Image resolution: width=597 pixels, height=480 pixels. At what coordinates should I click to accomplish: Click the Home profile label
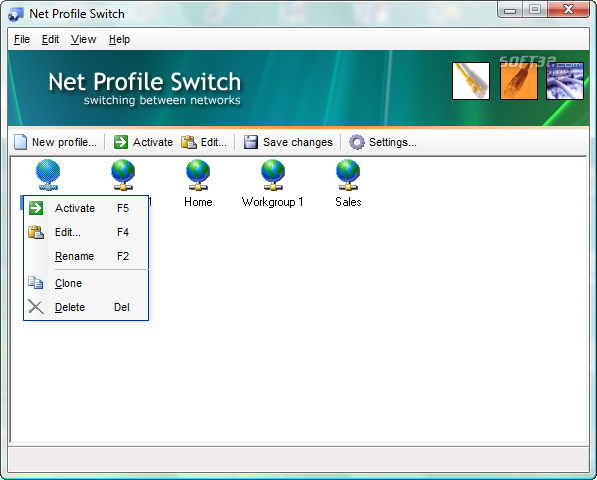[x=198, y=202]
